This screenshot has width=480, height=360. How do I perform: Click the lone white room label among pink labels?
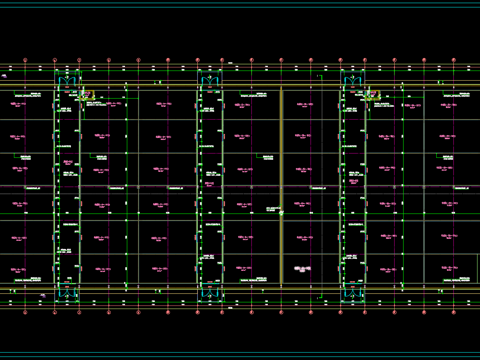pos(303,269)
